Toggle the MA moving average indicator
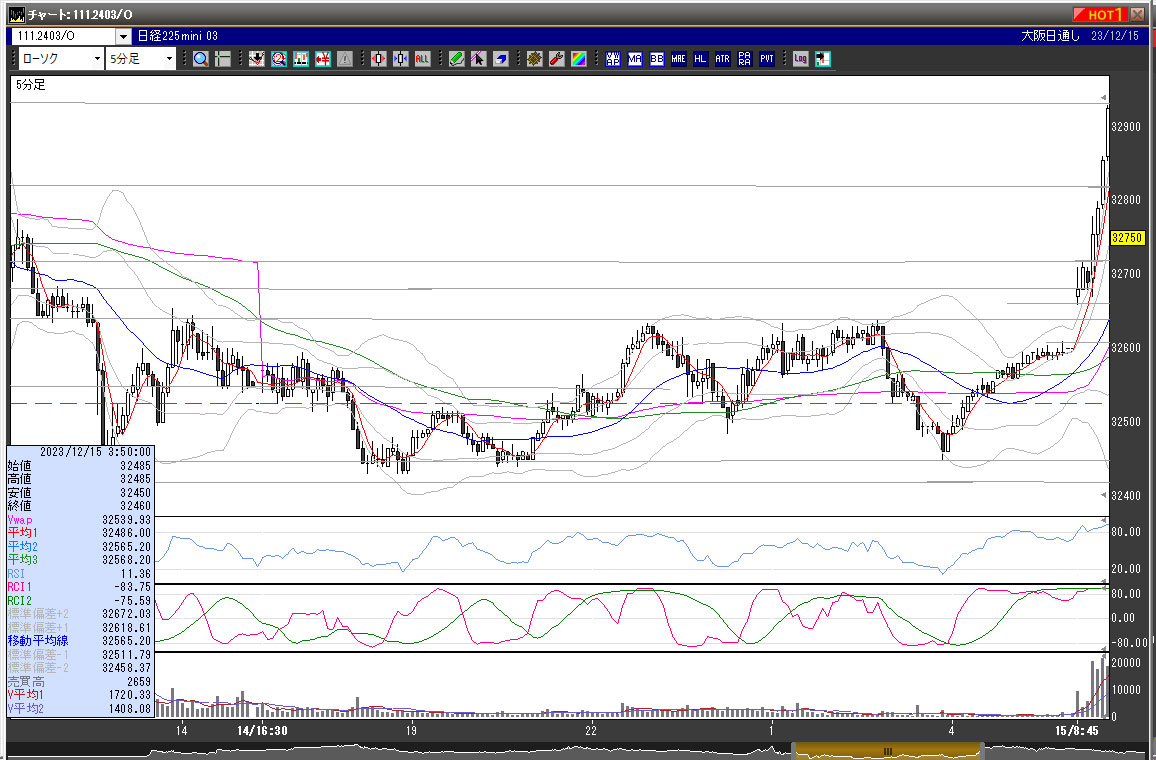 point(635,59)
